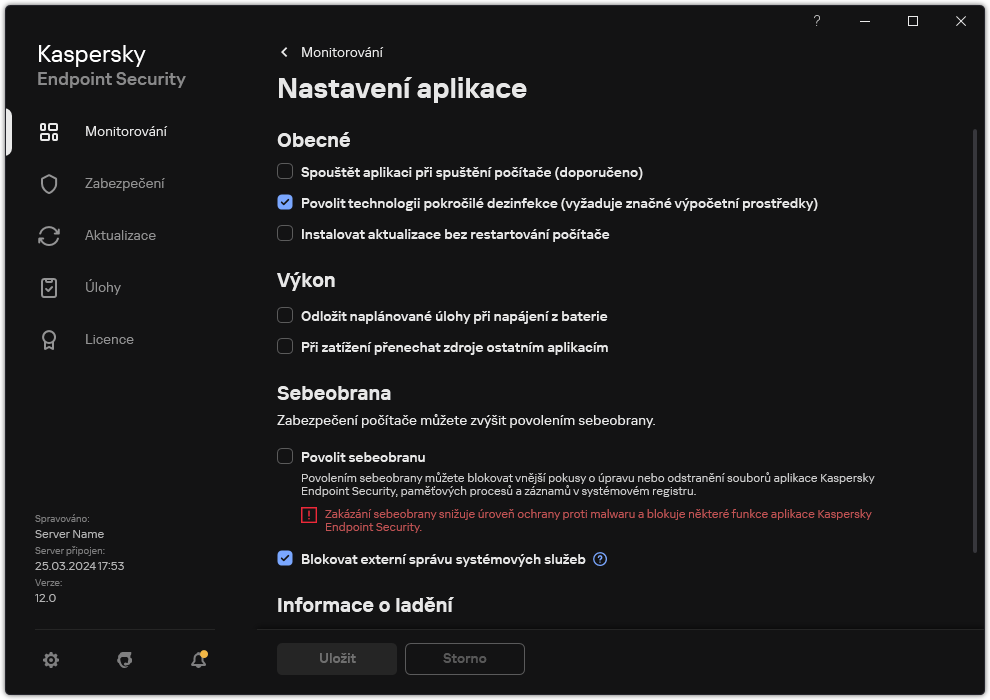Cancel changes with the Storno button
The image size is (990, 700).
click(x=464, y=659)
